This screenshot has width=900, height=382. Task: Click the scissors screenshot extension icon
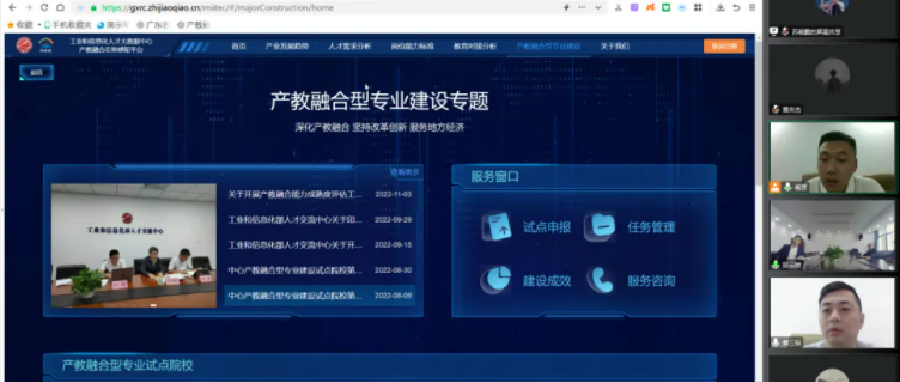[x=619, y=8]
